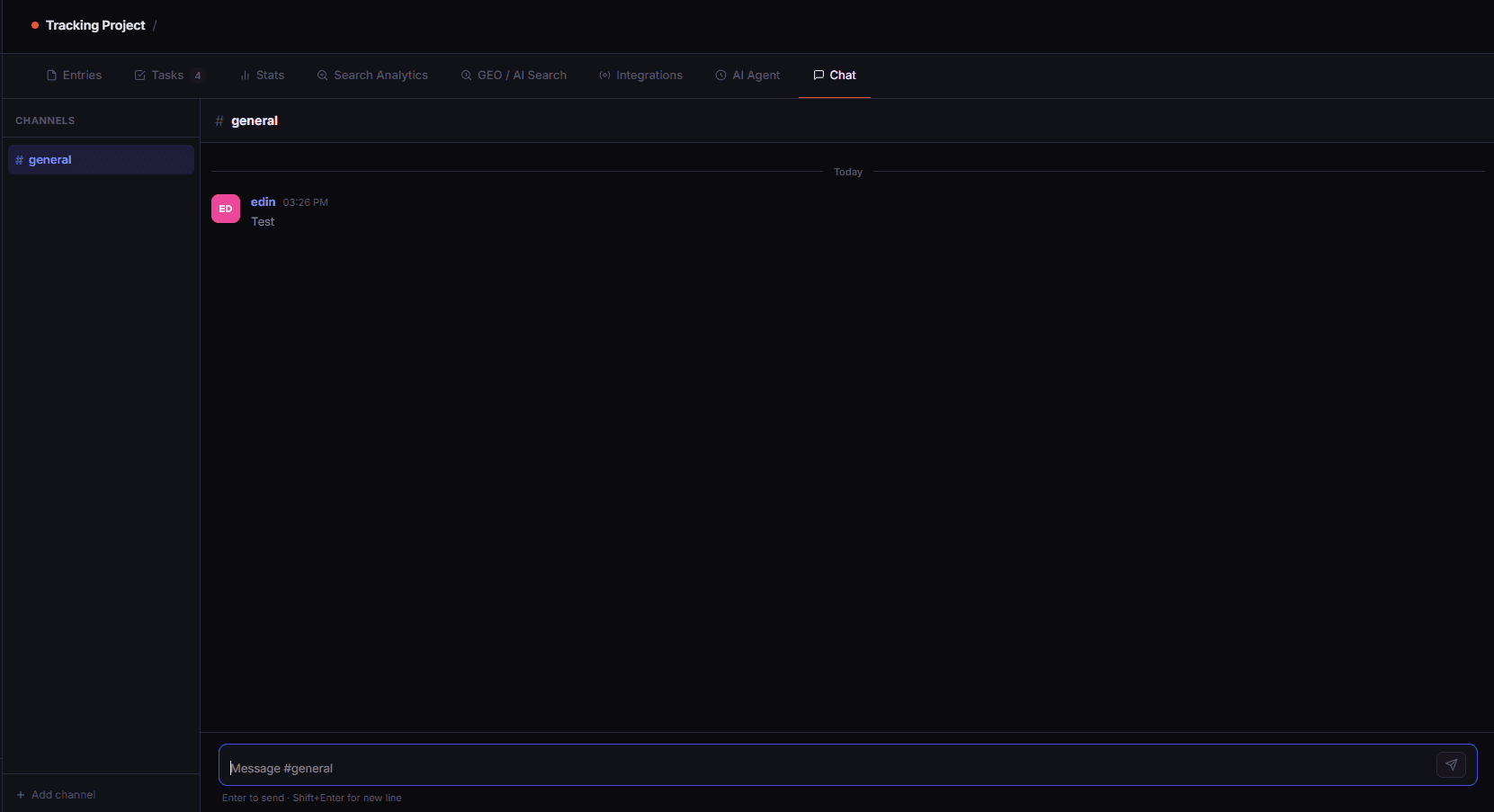Click Add channel
Screen dimensions: 1494x812
(56, 795)
